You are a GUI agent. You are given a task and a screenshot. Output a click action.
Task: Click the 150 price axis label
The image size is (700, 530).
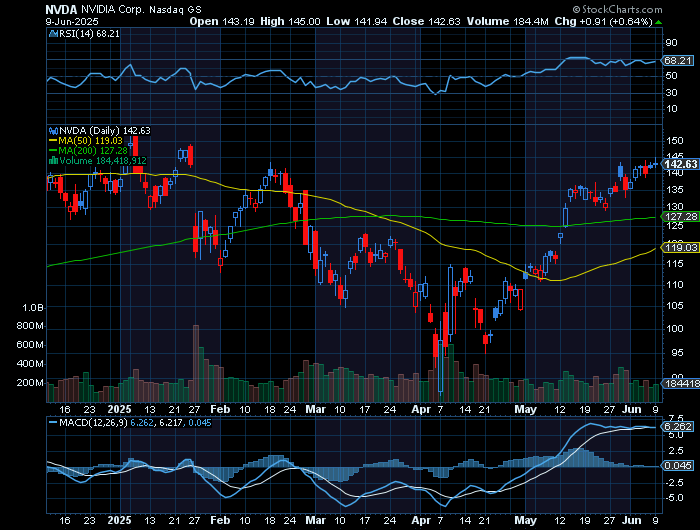coord(675,141)
